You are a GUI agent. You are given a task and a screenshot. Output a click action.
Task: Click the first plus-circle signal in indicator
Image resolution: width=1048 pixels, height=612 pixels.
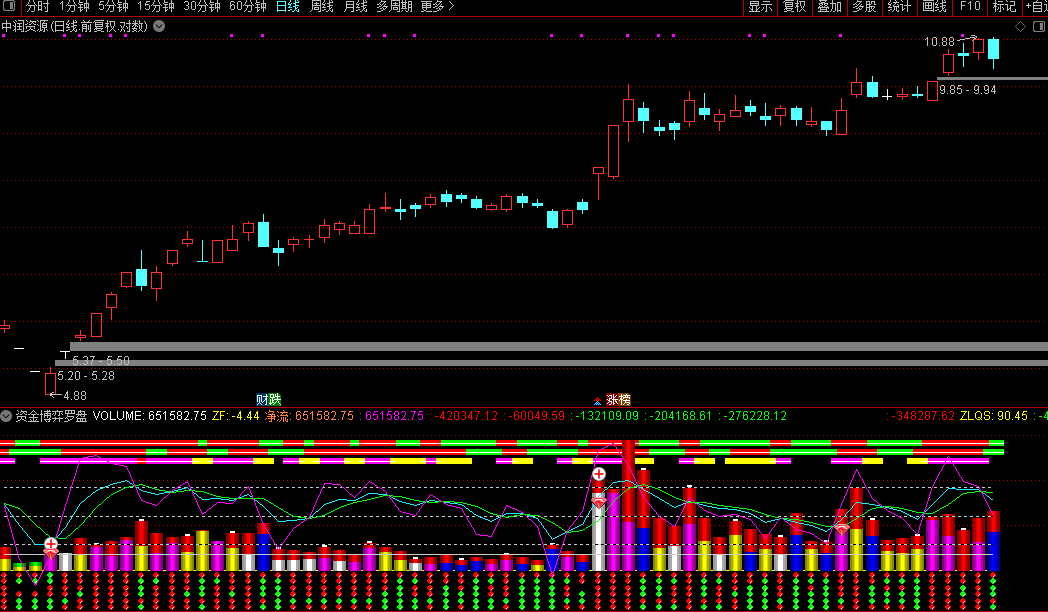click(x=51, y=543)
